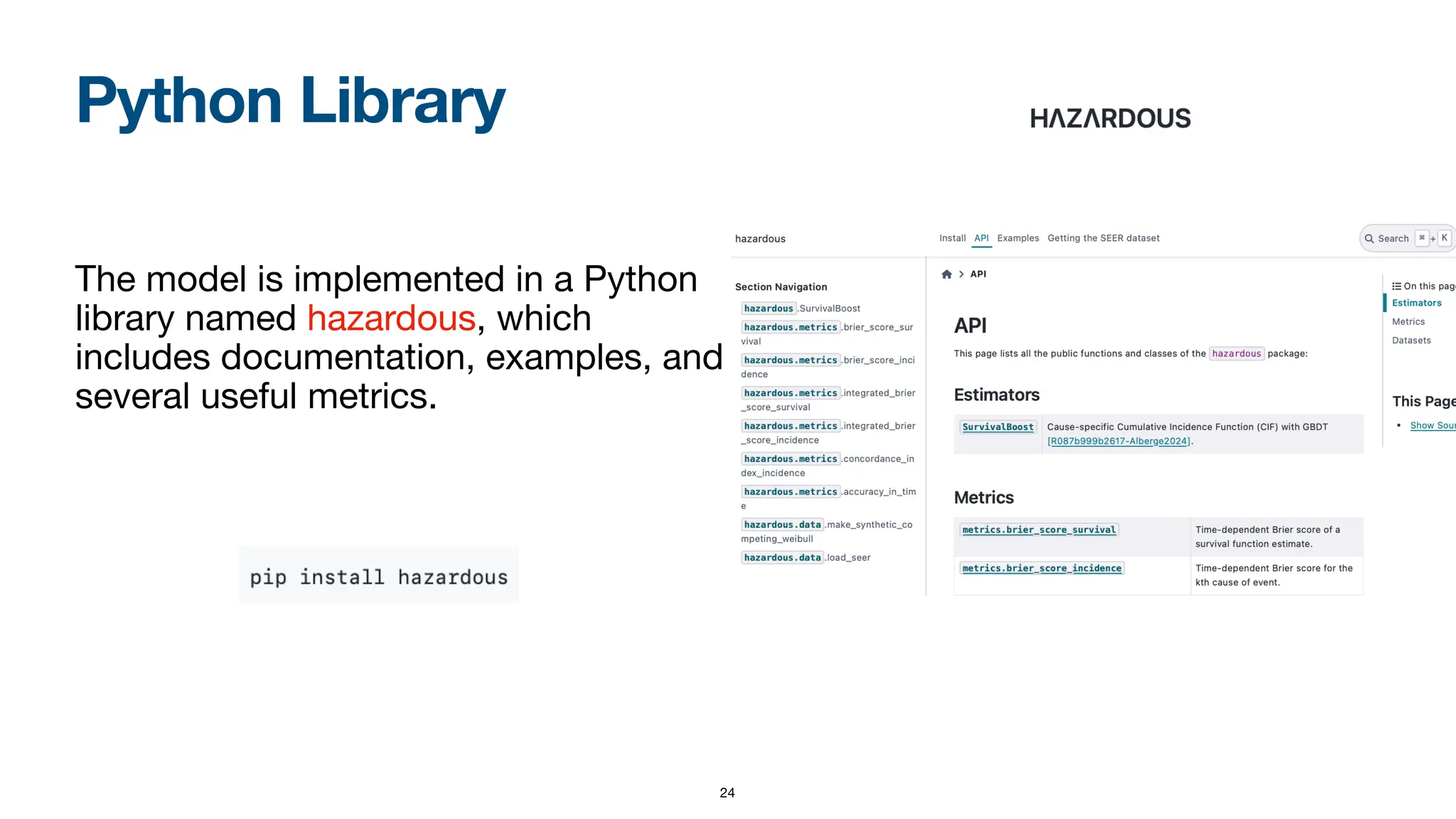The image size is (1456, 819).
Task: Jump to Metrics in On this page
Action: point(1408,322)
